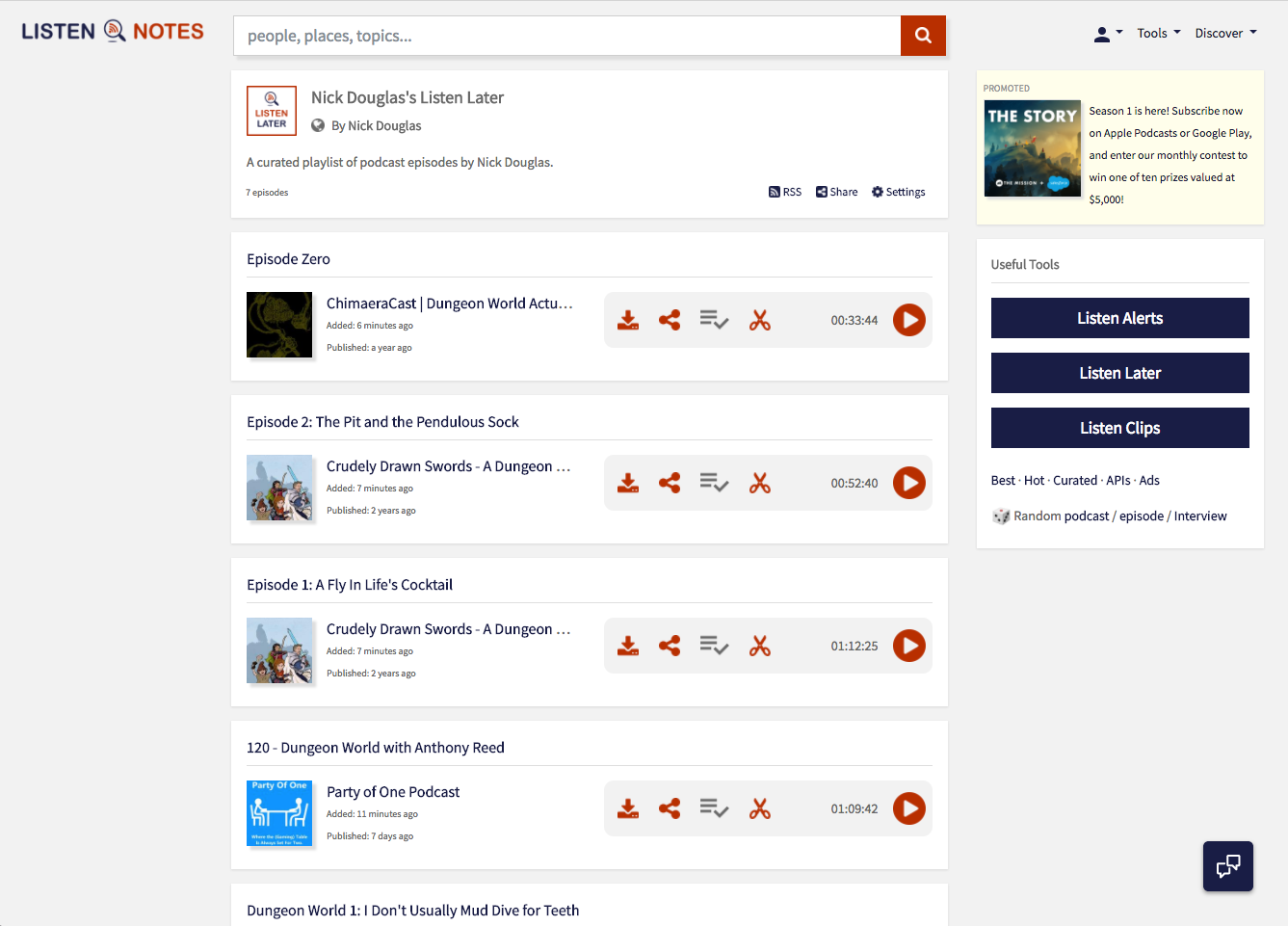Image resolution: width=1288 pixels, height=926 pixels.
Task: Share Episode 2 The Pit episode
Action: [670, 483]
